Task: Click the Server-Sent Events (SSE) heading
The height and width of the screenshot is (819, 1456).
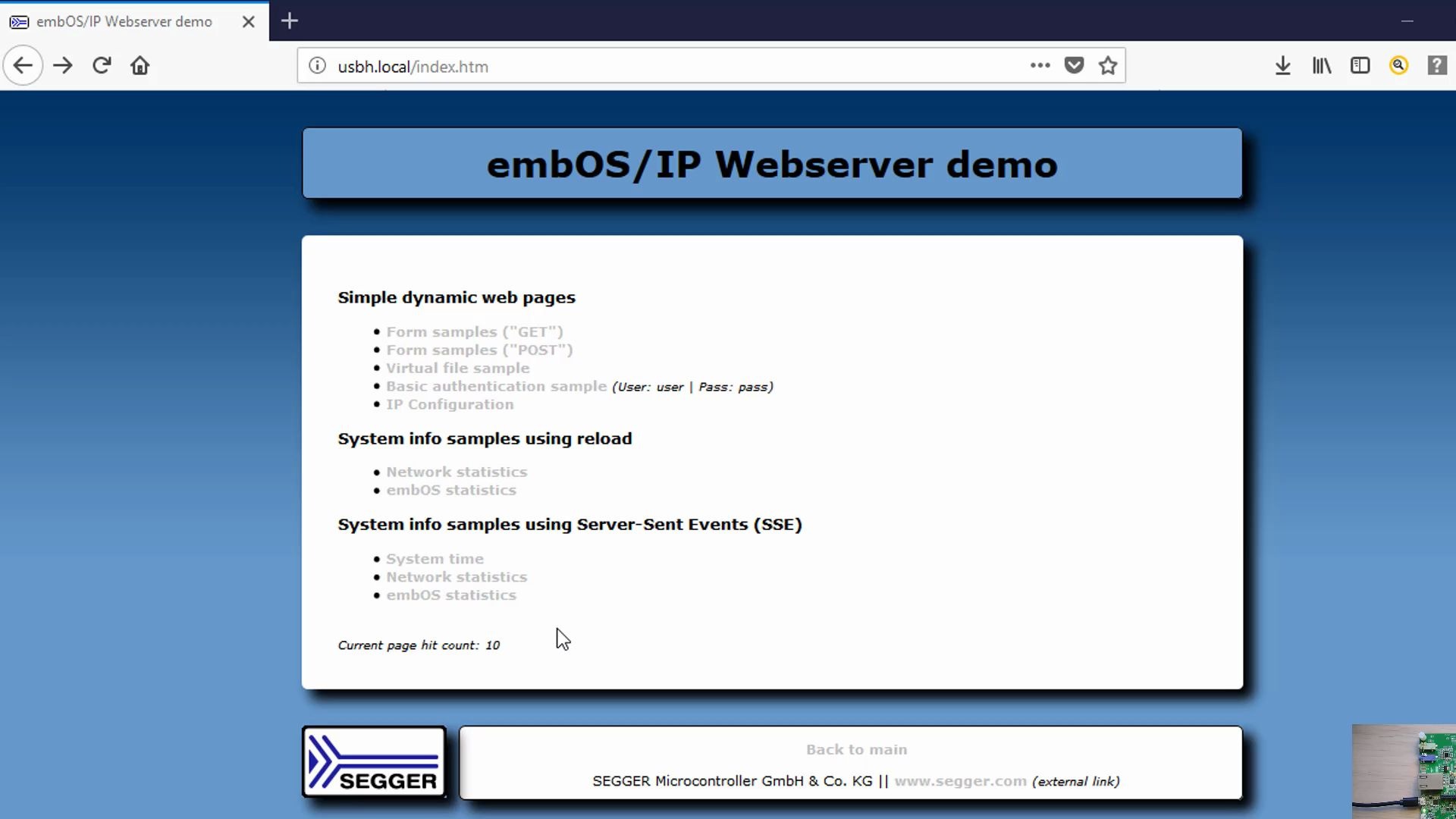Action: tap(570, 524)
